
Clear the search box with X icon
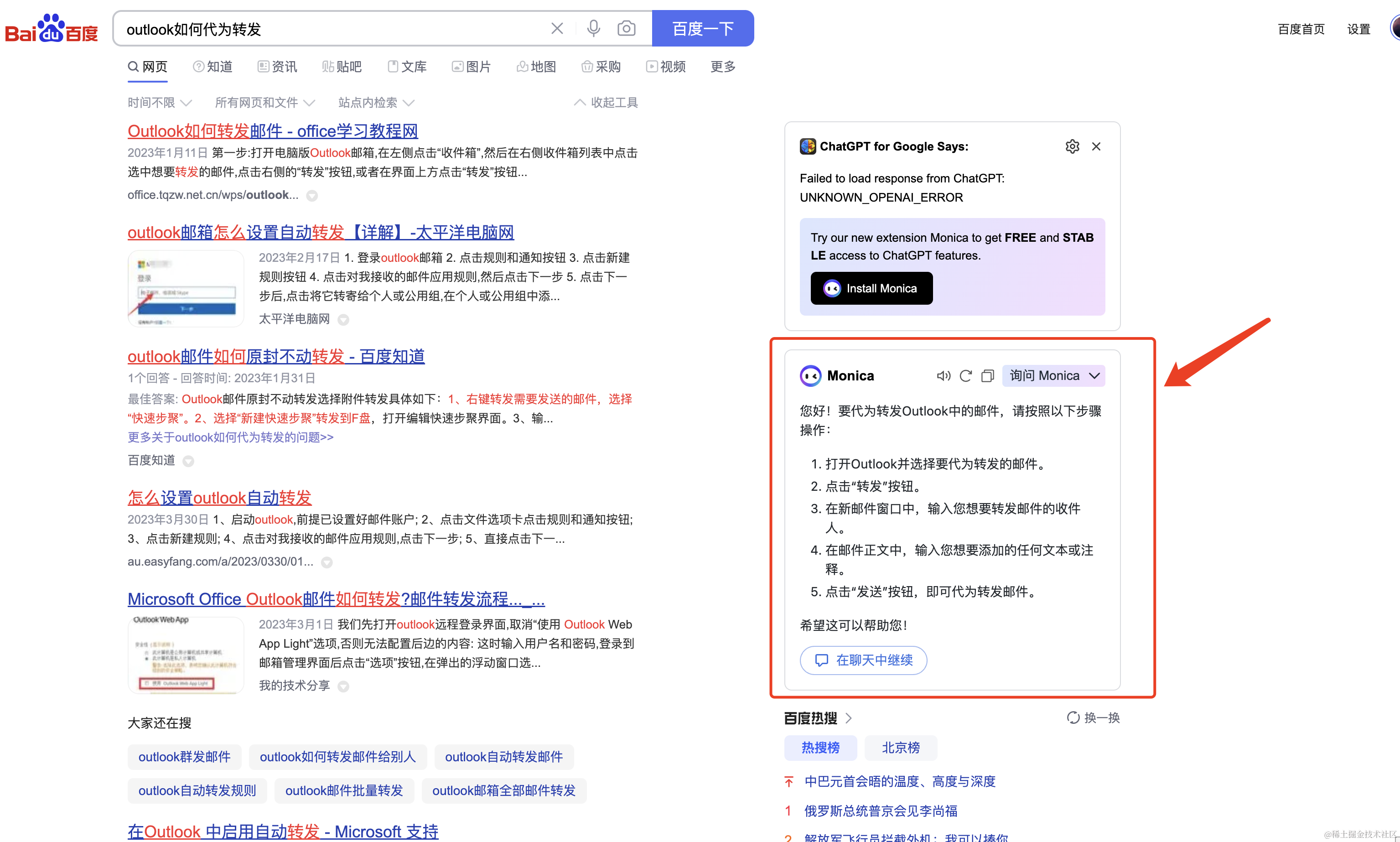556,28
